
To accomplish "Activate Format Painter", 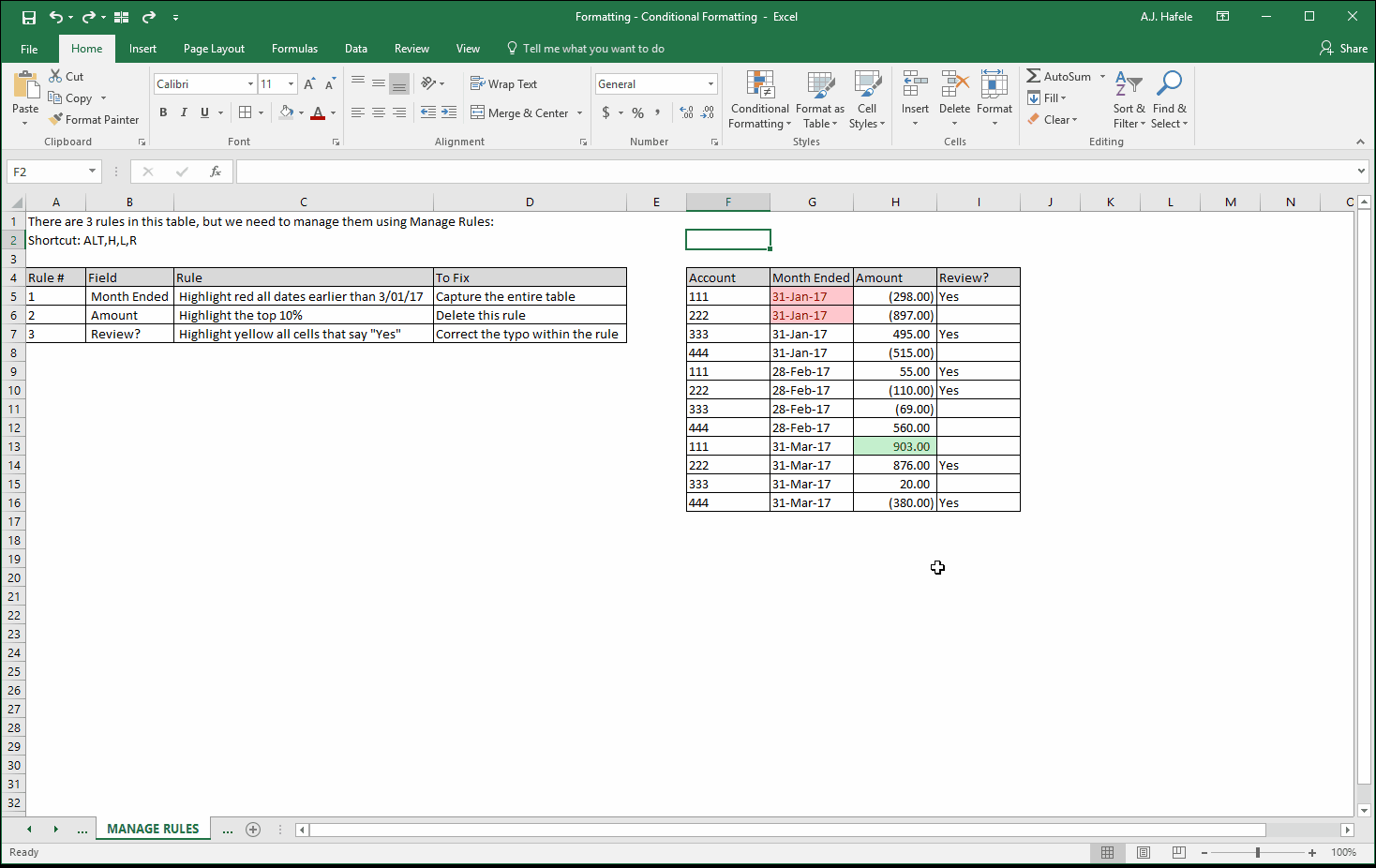I will click(x=94, y=119).
